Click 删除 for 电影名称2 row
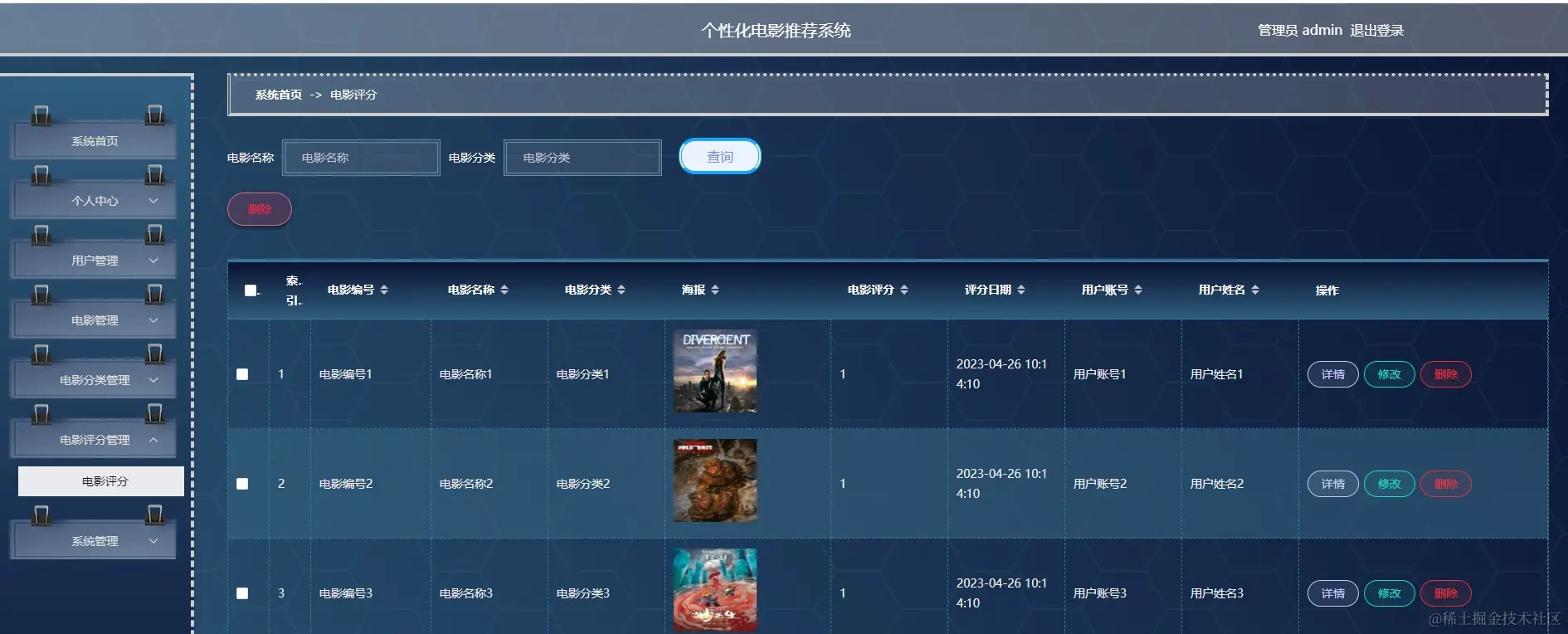1568x634 pixels. point(1446,484)
